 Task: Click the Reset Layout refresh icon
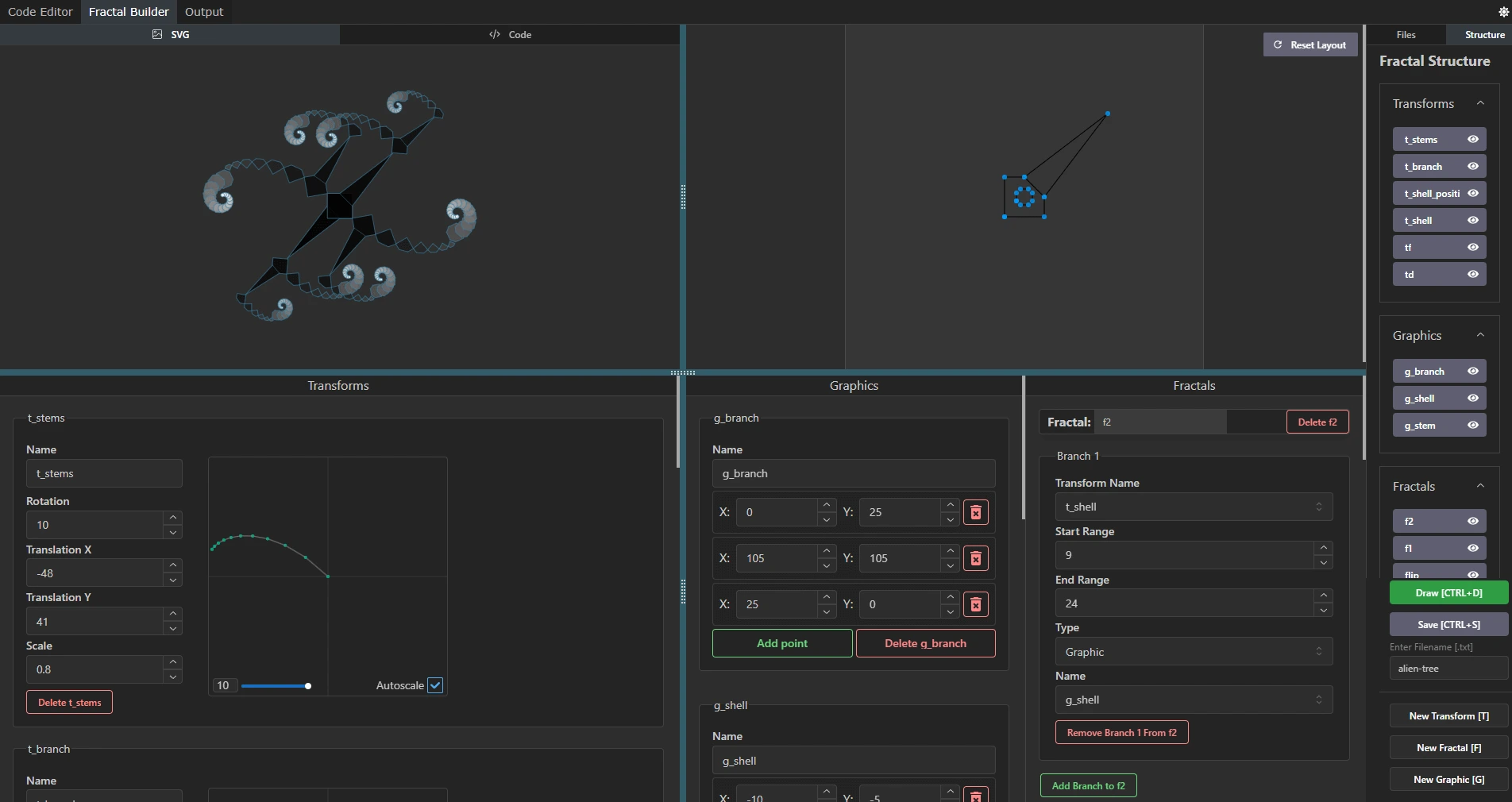coord(1279,44)
